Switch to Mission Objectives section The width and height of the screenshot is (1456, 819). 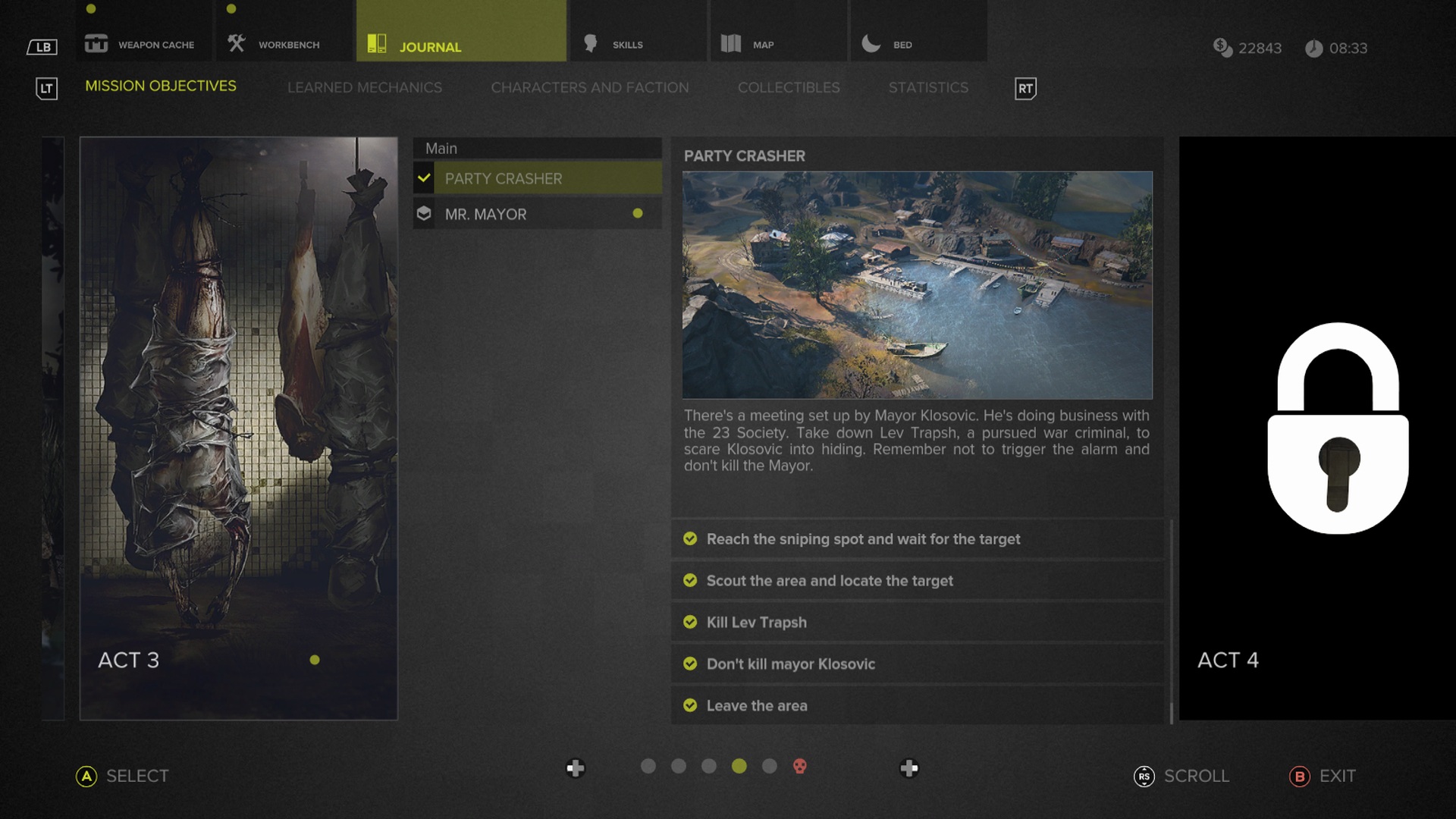[x=161, y=86]
